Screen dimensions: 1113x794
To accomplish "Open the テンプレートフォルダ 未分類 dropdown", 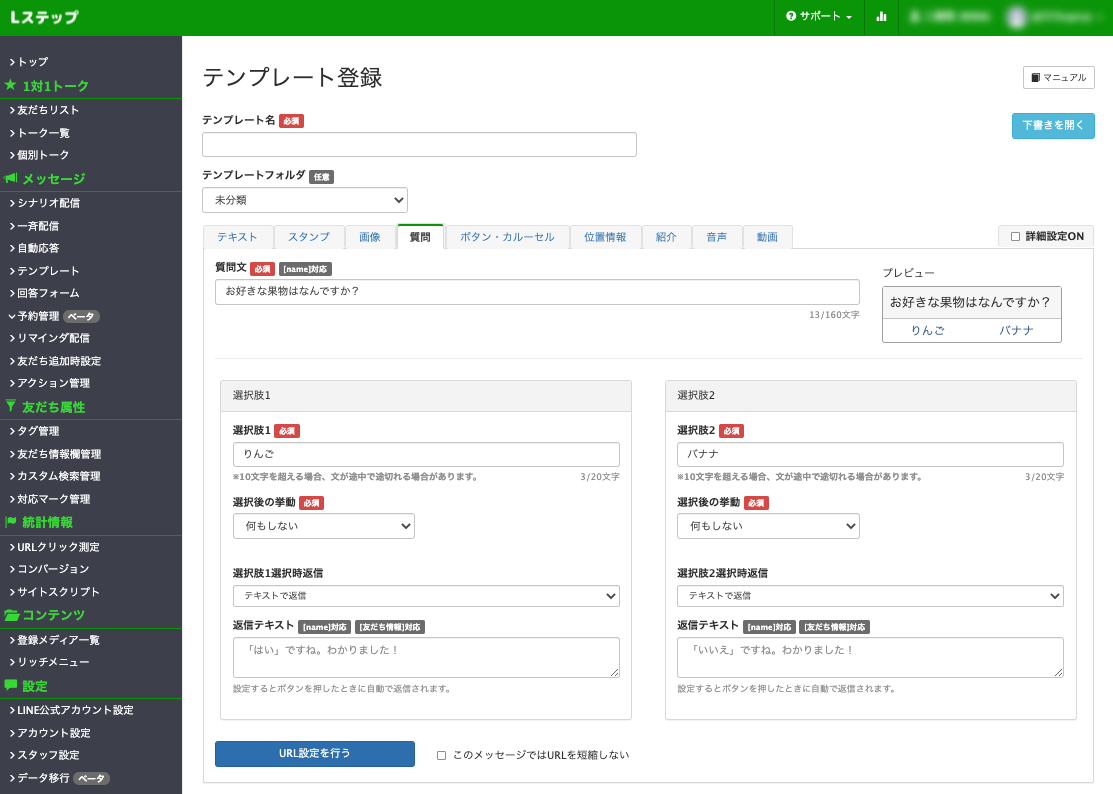I will pos(305,200).
